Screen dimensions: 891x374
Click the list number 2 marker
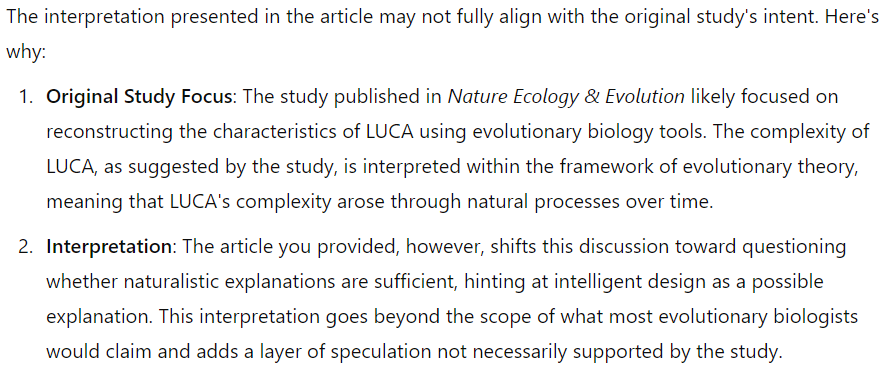pos(26,247)
